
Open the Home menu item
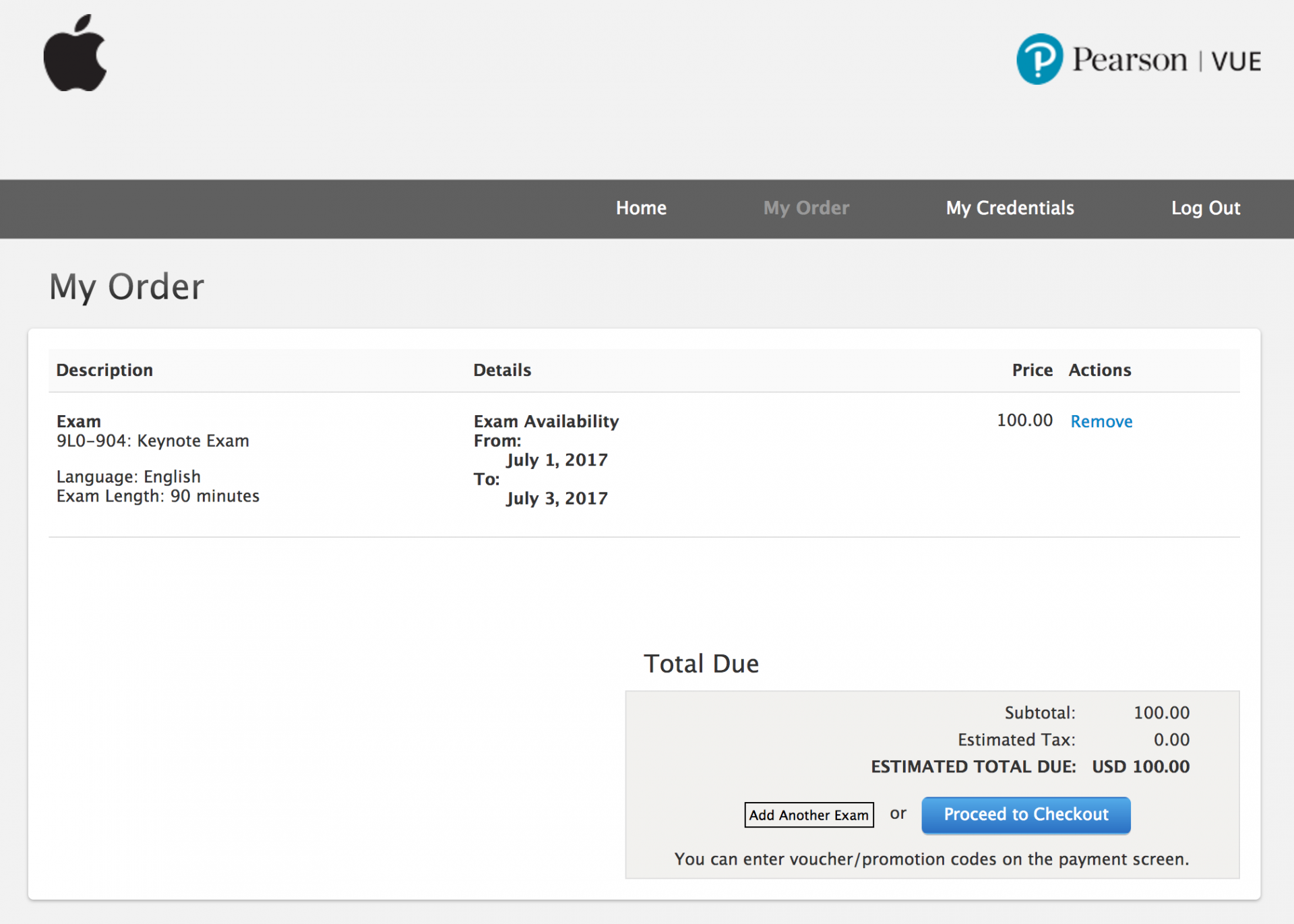coord(641,208)
